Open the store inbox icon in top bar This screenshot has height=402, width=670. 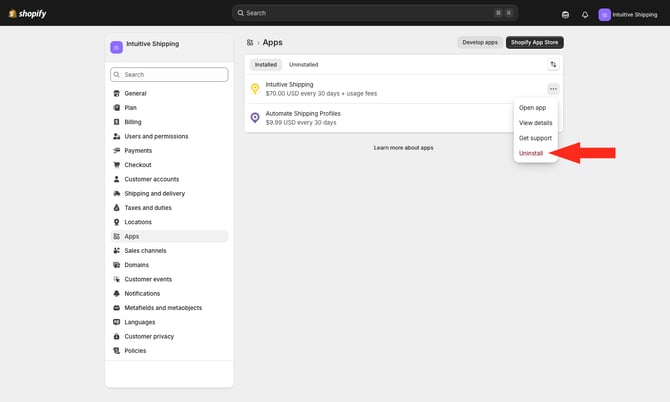[x=565, y=15]
